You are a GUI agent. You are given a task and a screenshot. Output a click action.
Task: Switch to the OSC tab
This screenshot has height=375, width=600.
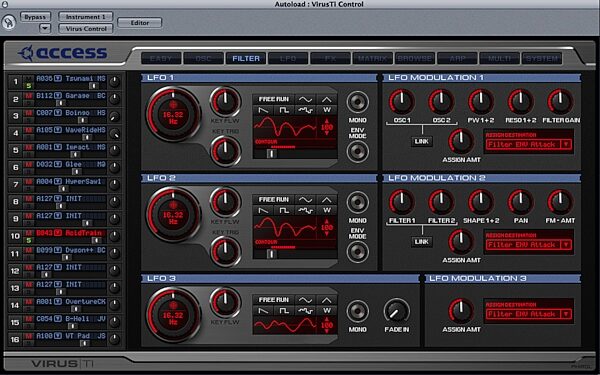203,59
